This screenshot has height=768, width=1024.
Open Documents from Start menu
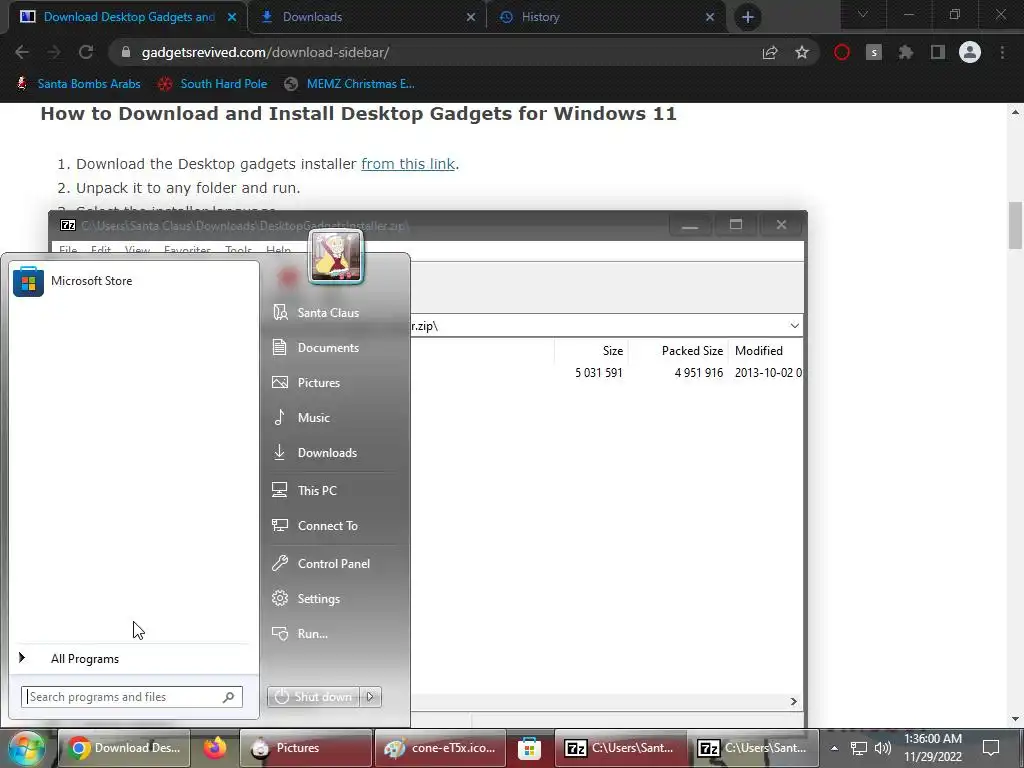pyautogui.click(x=327, y=347)
